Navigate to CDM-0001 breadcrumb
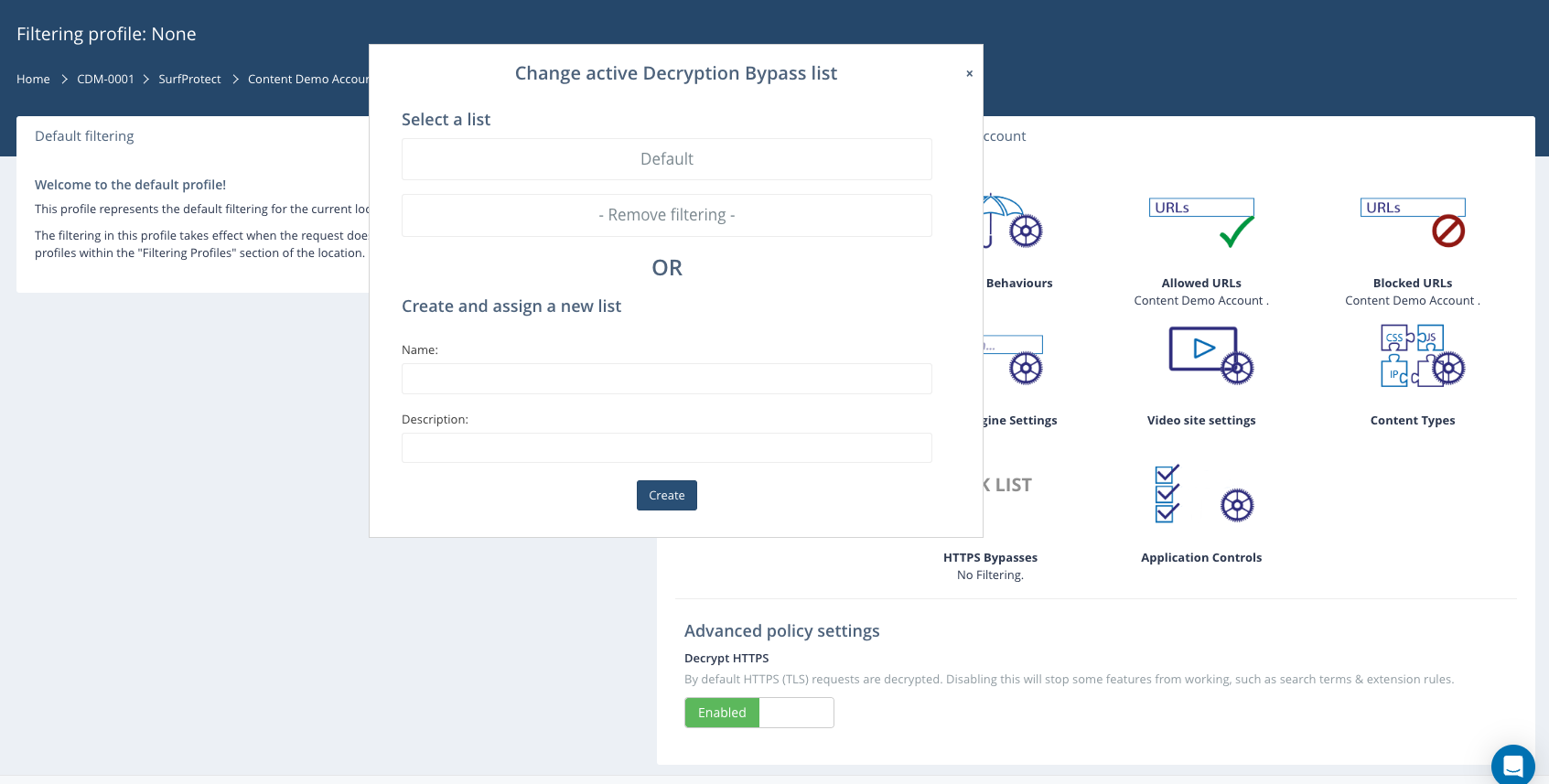The width and height of the screenshot is (1549, 784). 105,80
